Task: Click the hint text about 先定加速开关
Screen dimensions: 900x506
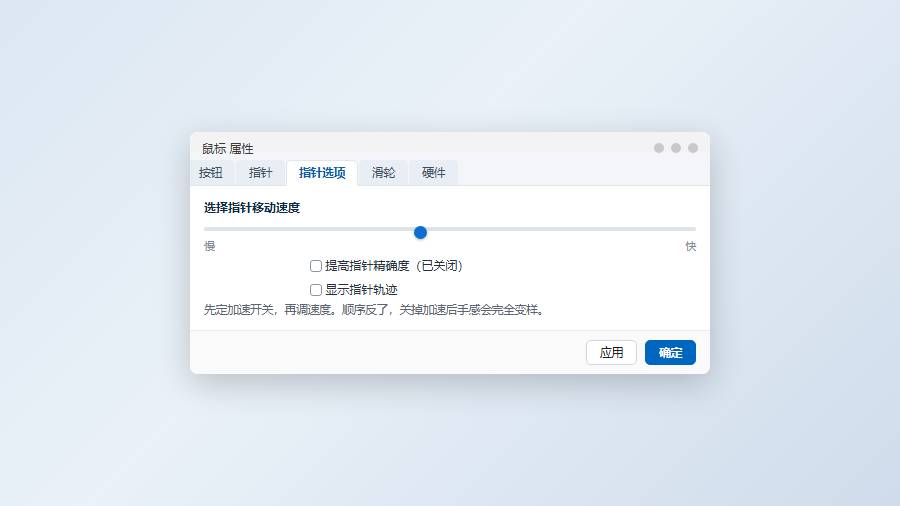Action: [374, 310]
